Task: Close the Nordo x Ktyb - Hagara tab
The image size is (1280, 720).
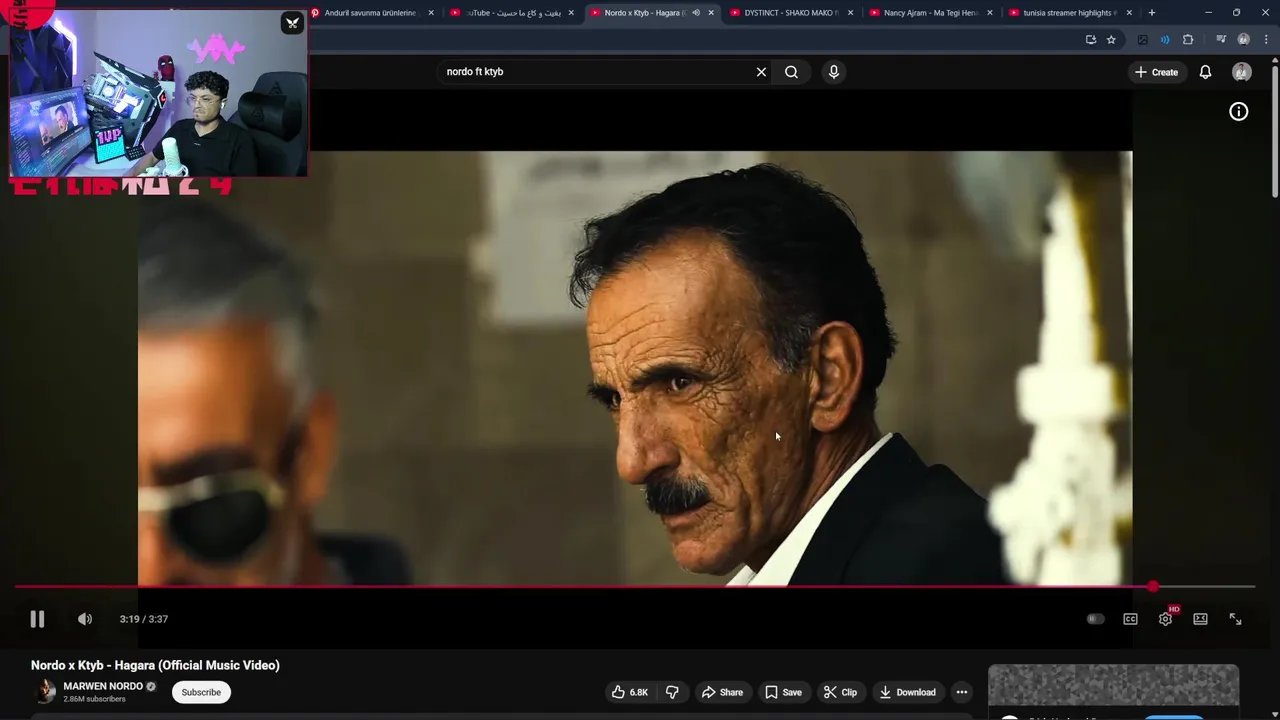Action: coord(711,13)
